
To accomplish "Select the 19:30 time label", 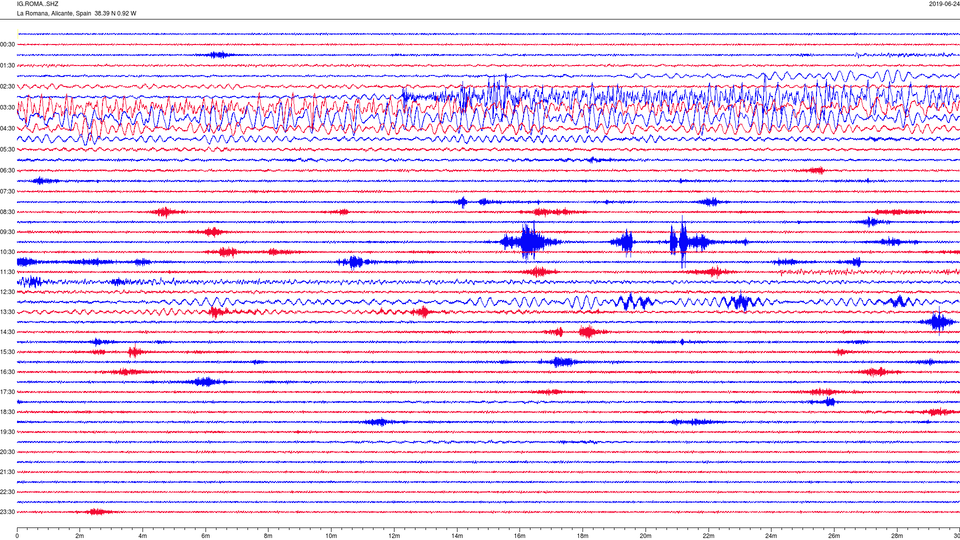I will (7, 432).
